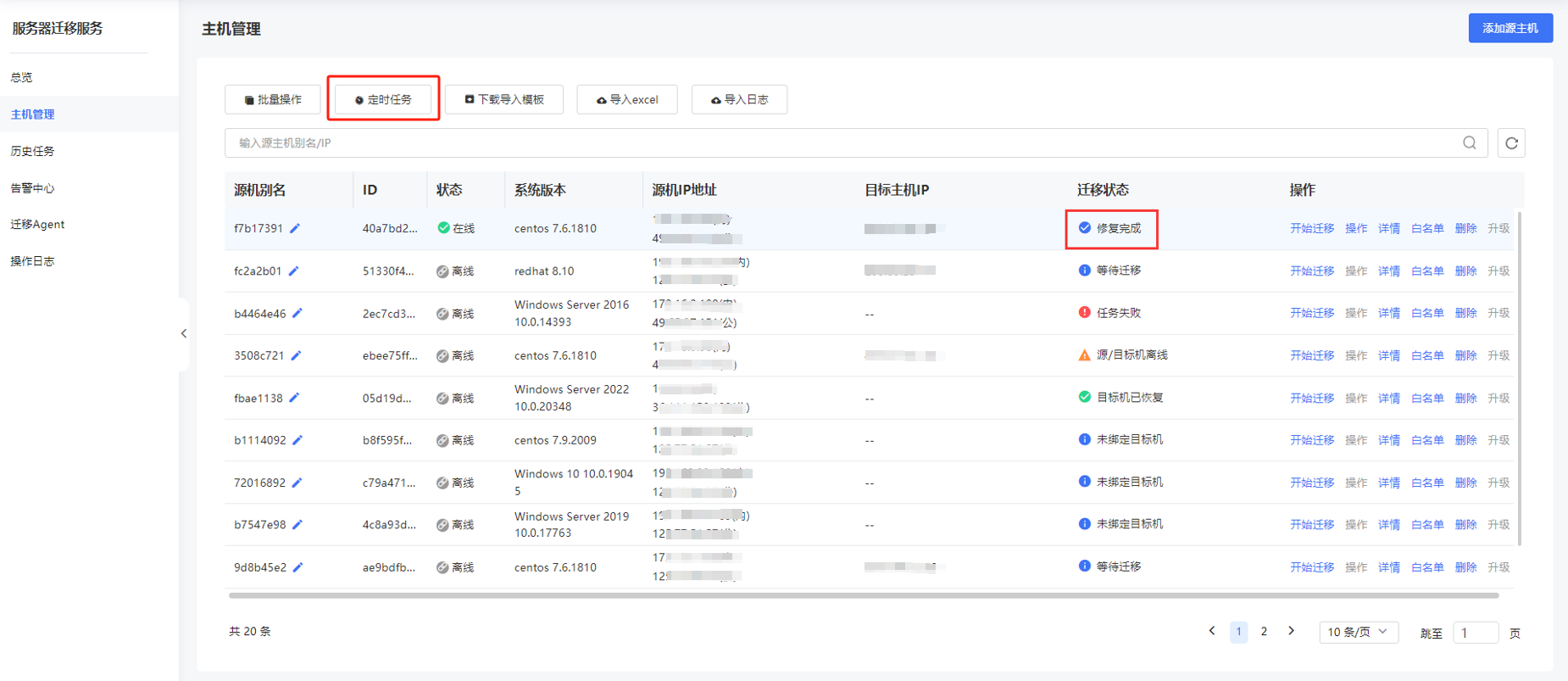Click blue check icon beside 修复完成
This screenshot has width=1568, height=681.
[1084, 227]
